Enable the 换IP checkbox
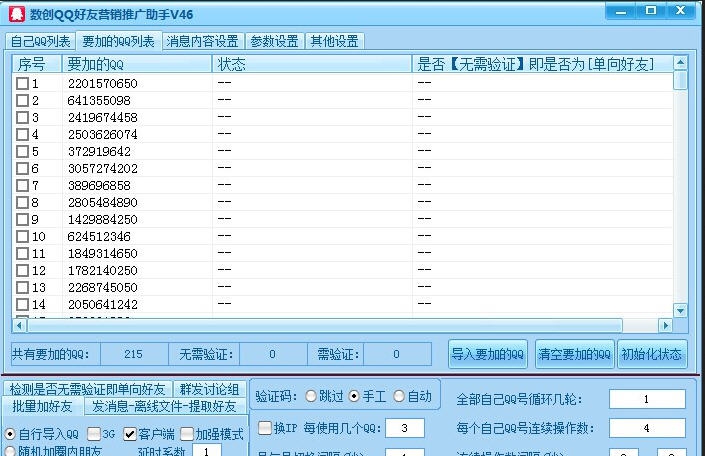Viewport: 705px width, 456px height. coord(265,428)
